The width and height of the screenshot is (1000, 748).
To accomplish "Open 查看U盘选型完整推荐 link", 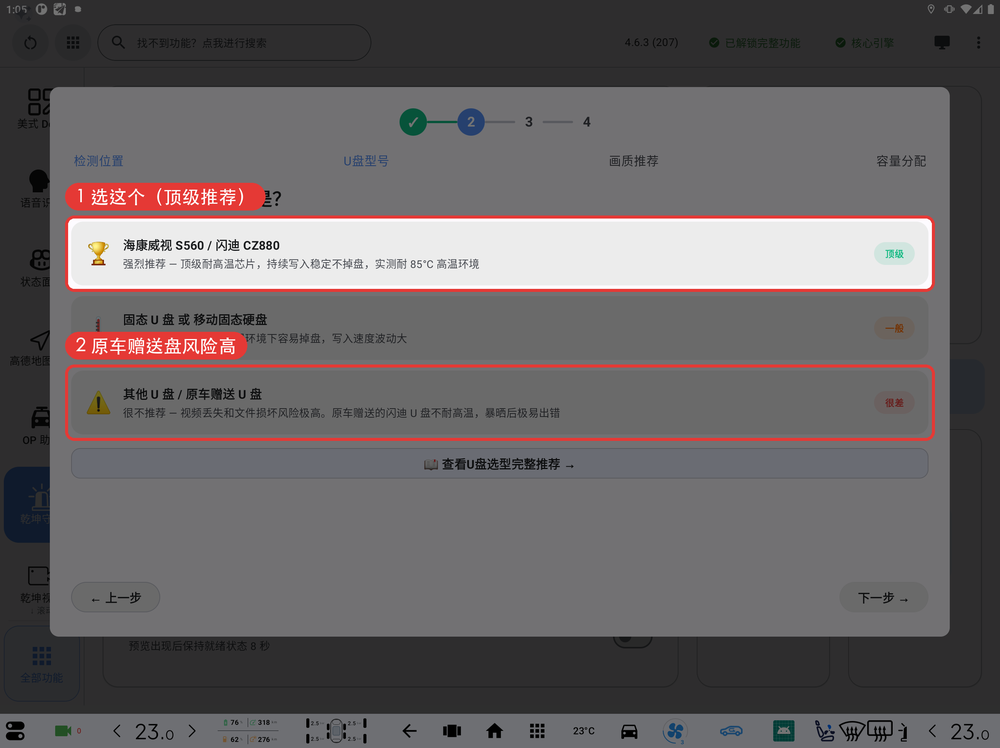I will (x=499, y=464).
